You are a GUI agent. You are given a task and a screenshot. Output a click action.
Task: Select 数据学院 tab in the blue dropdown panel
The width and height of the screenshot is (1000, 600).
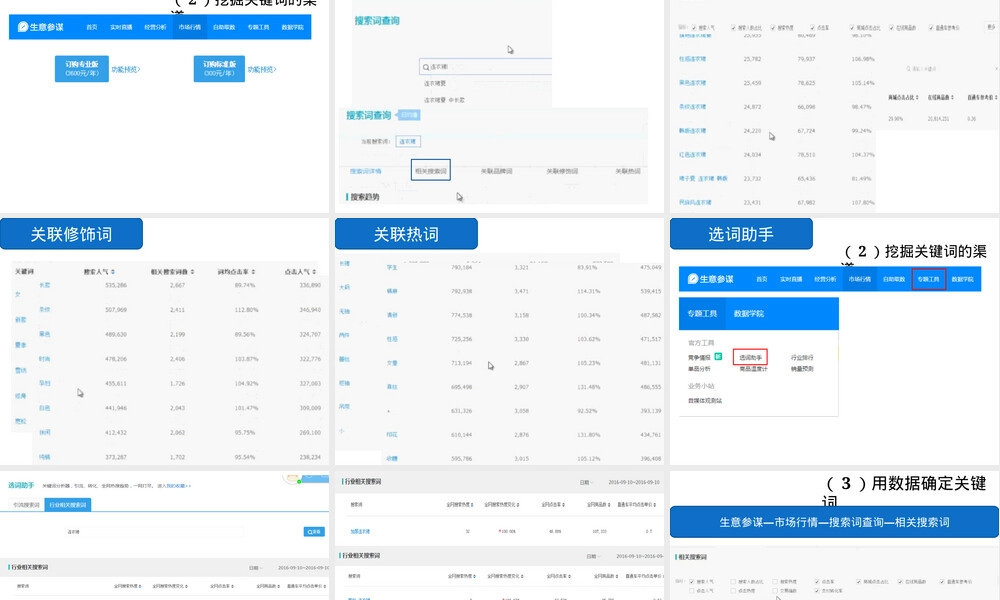[749, 313]
